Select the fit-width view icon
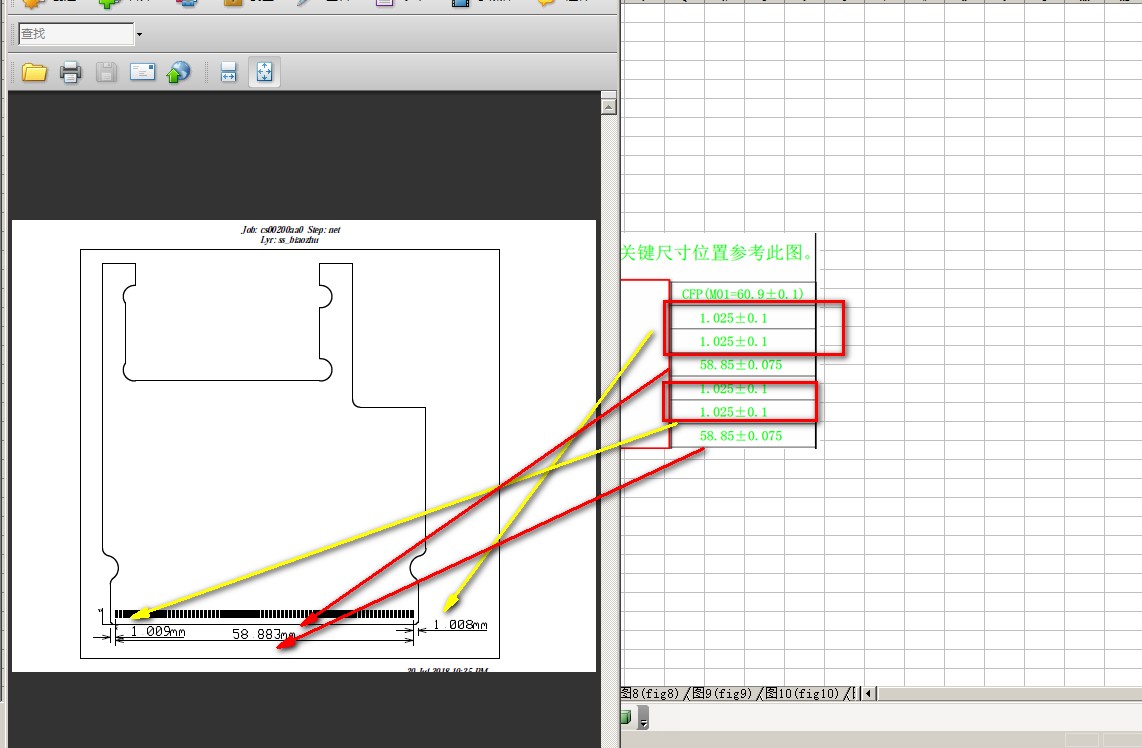Screen dimensions: 1142x748 [229, 72]
